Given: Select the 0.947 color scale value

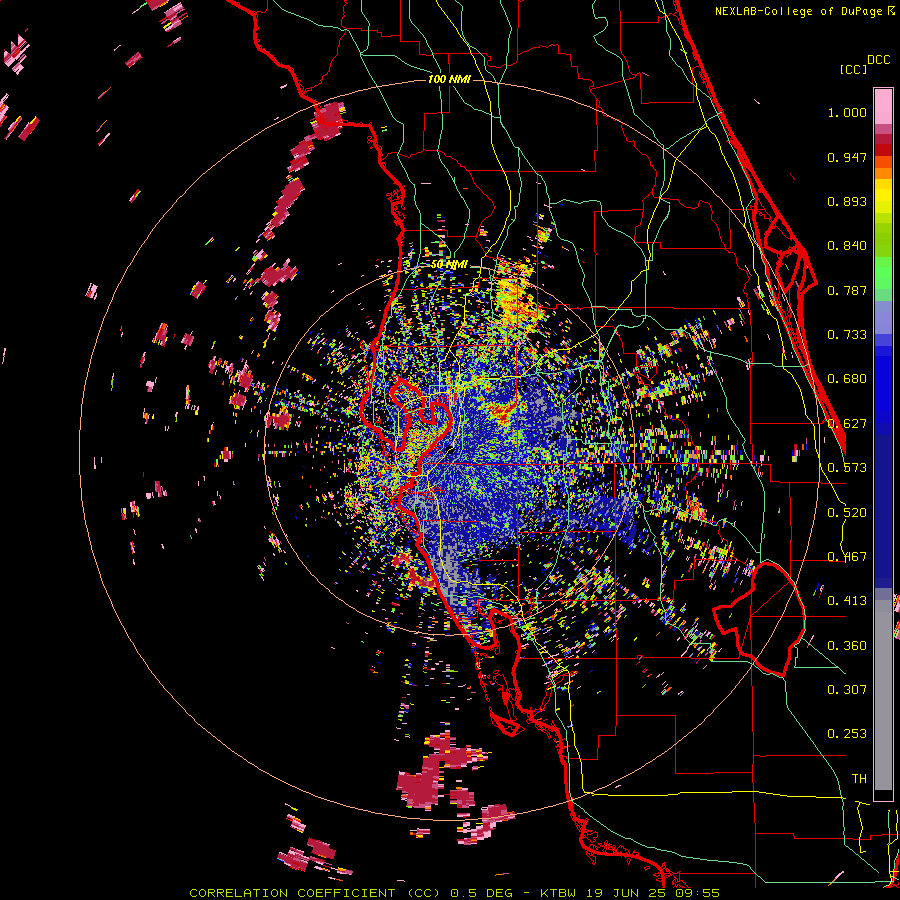Looking at the screenshot, I should pyautogui.click(x=847, y=157).
